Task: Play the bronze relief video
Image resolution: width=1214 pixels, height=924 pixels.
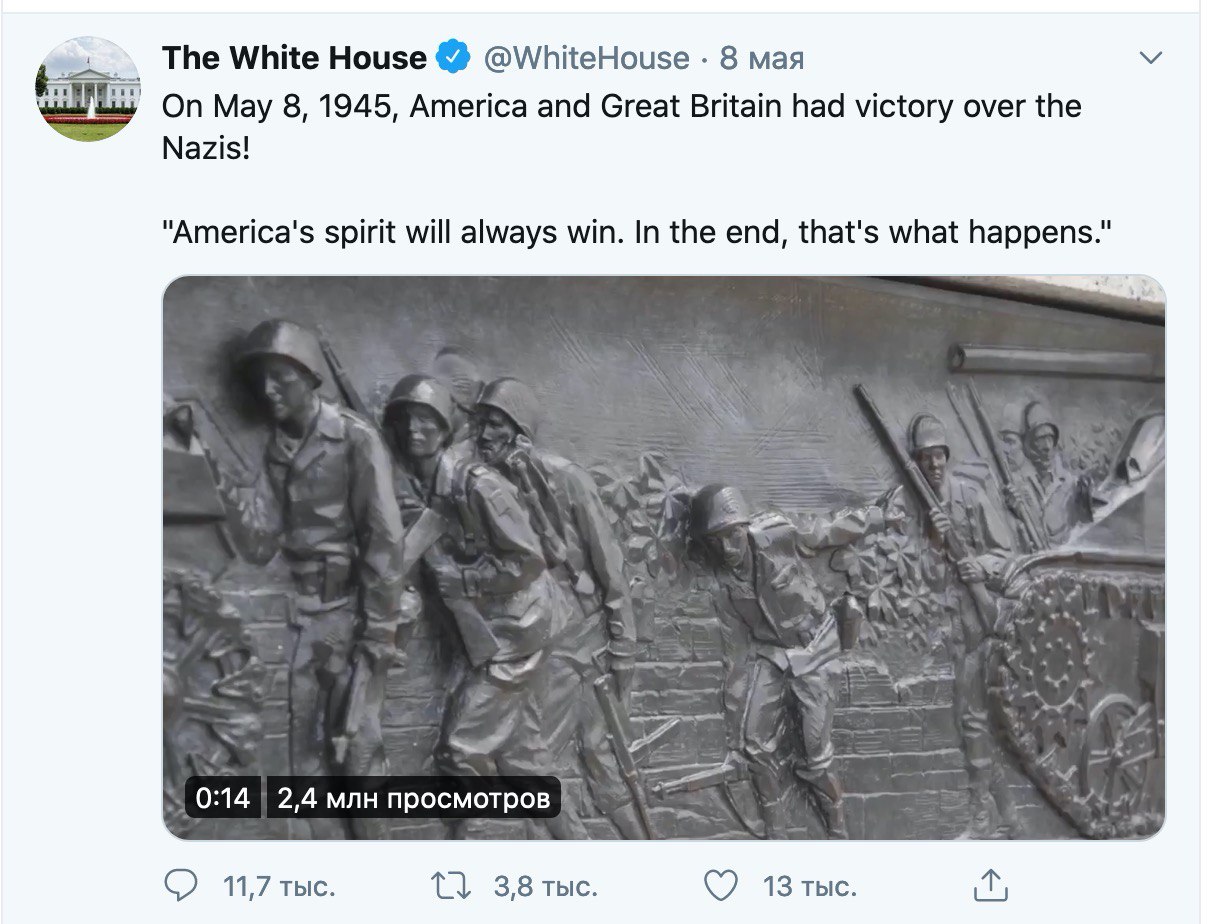Action: pos(664,557)
